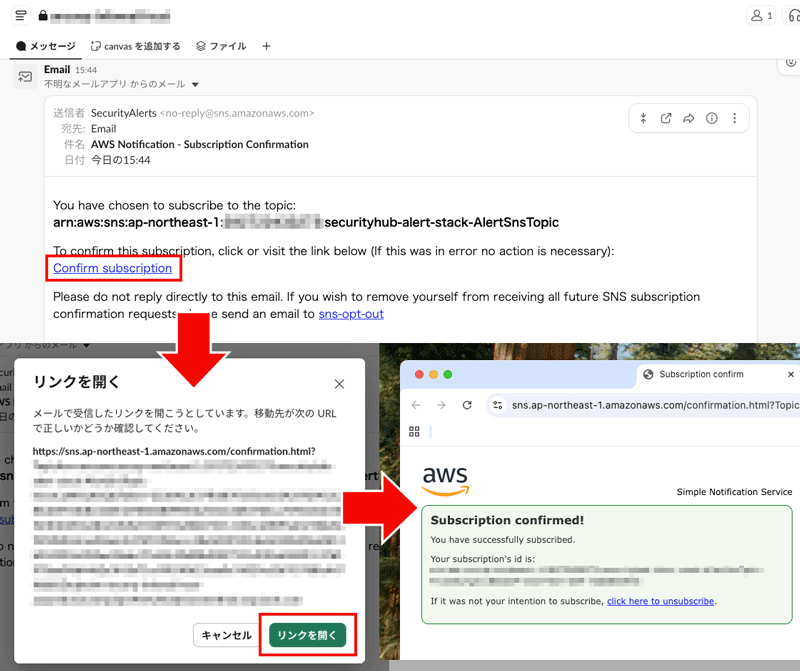Open site information icon in address bar

(498, 405)
